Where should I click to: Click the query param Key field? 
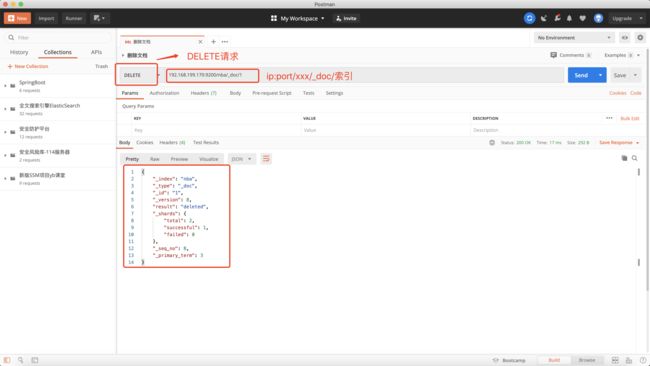click(216, 130)
